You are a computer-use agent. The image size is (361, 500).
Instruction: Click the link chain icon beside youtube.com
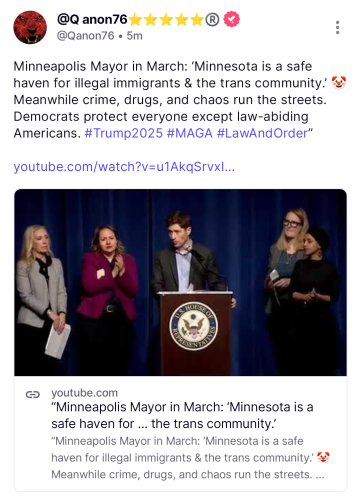33,395
